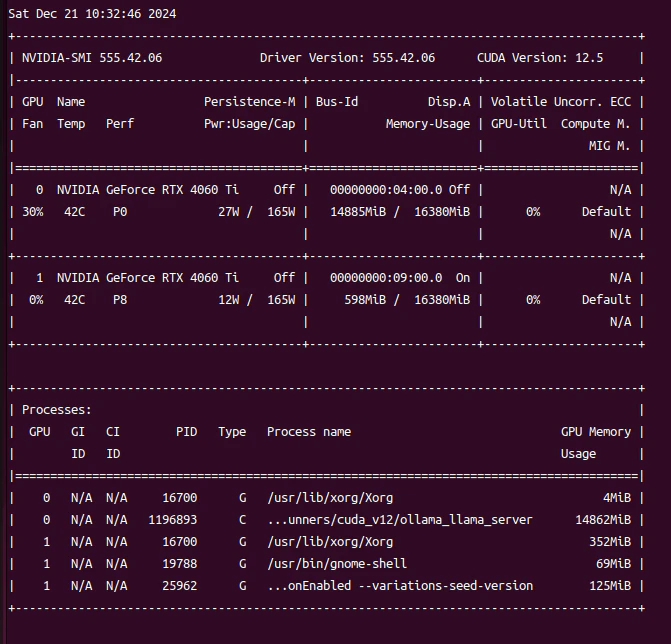Click the Persistence-M column header
The height and width of the screenshot is (644, 671).
pos(249,102)
